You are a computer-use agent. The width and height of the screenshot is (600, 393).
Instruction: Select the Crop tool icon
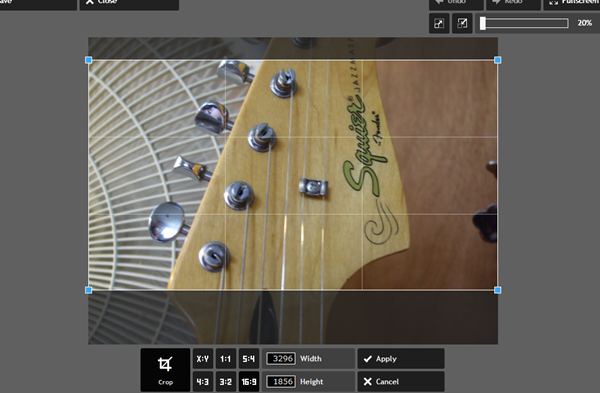(x=165, y=364)
